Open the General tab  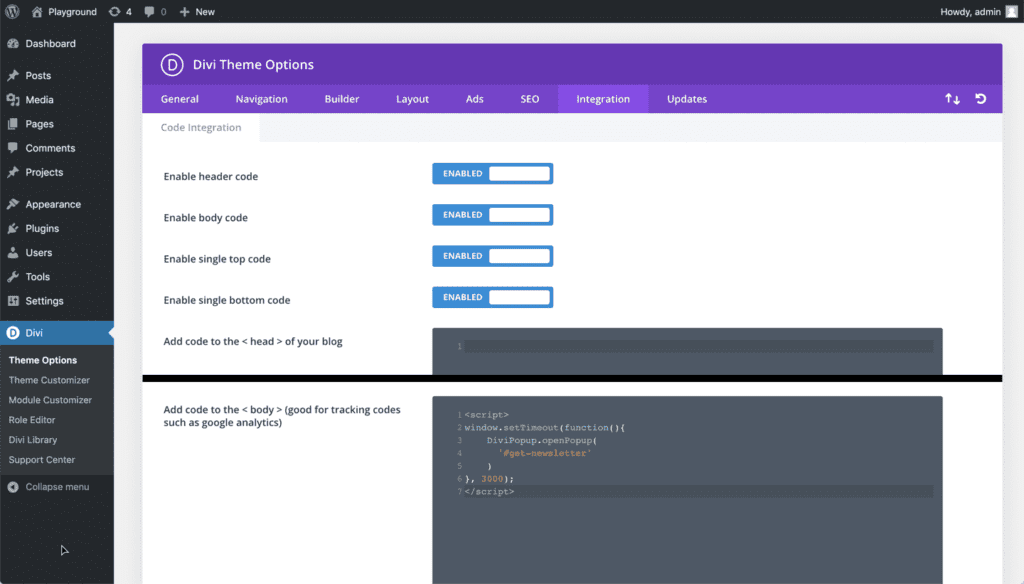coord(180,99)
